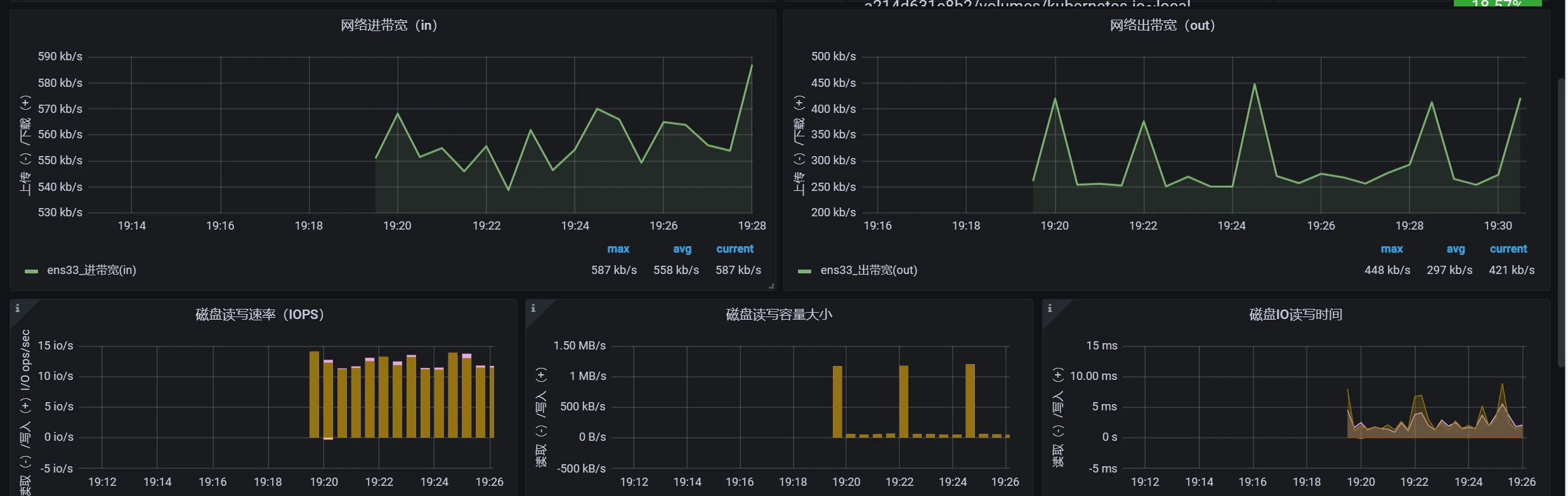
Task: Click the info icon on 磁盘读写速率 (IOPS) panel
Action: coord(18,308)
